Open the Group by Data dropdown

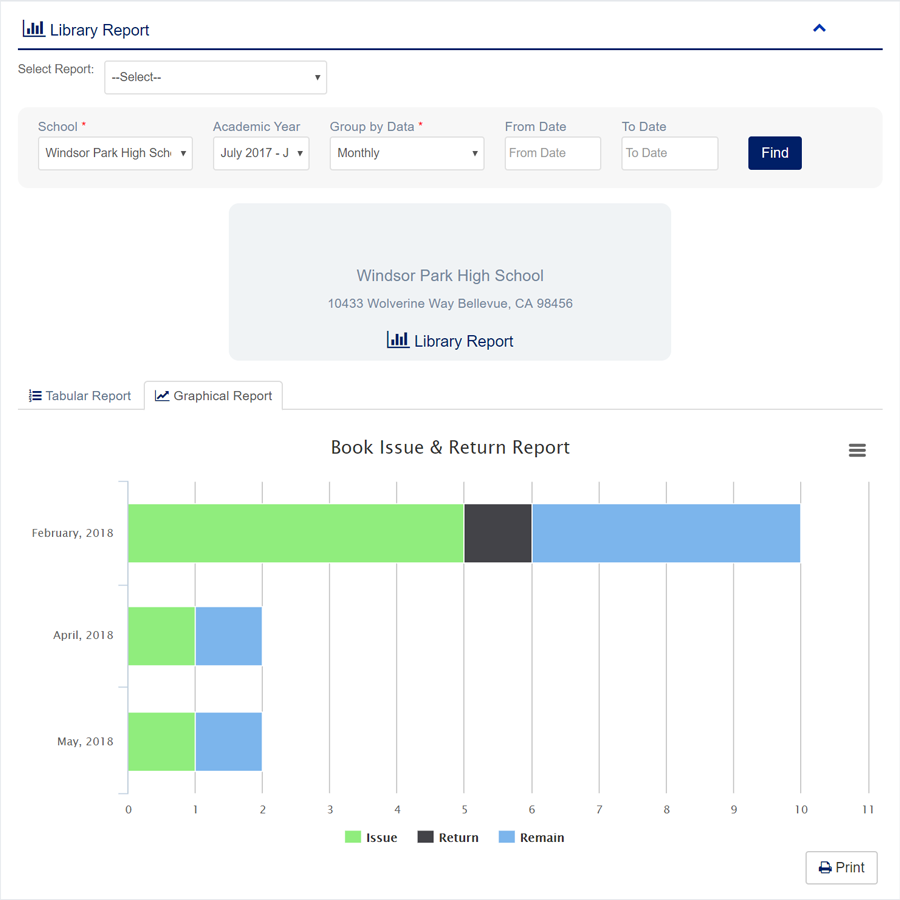pos(406,153)
